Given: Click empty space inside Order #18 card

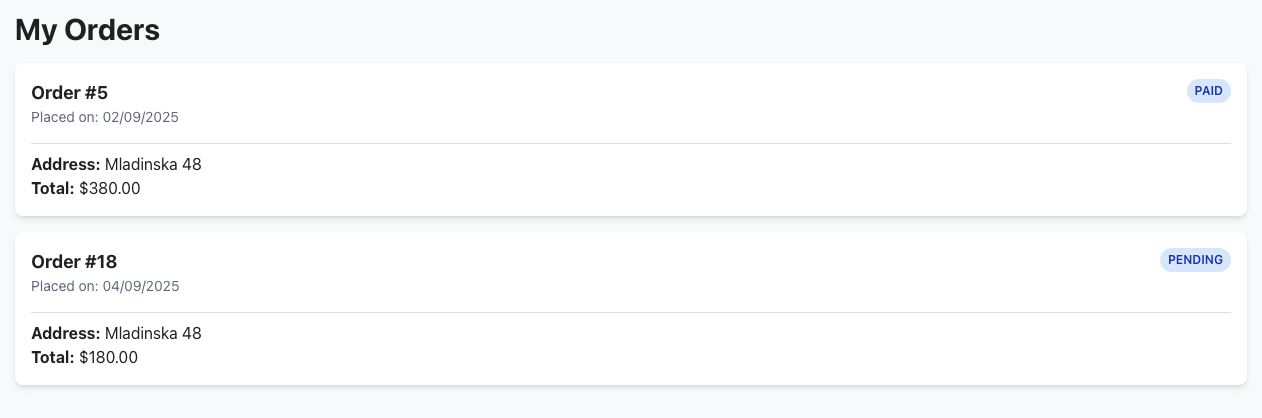Looking at the screenshot, I should (700, 349).
